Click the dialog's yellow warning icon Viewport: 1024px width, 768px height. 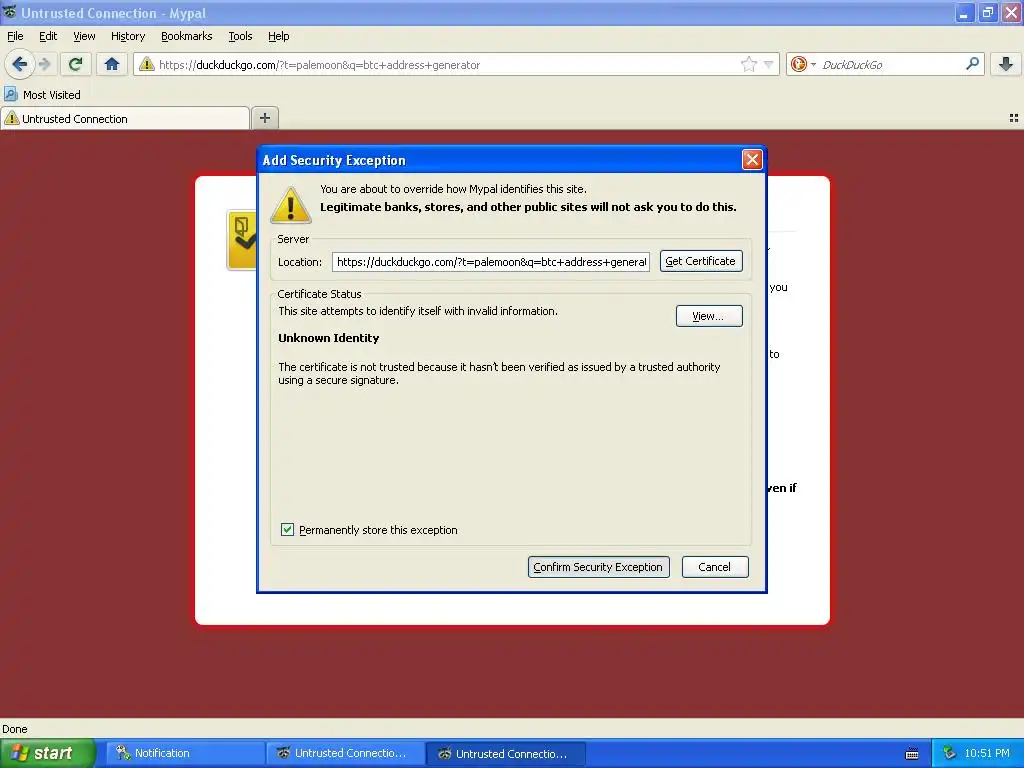291,205
